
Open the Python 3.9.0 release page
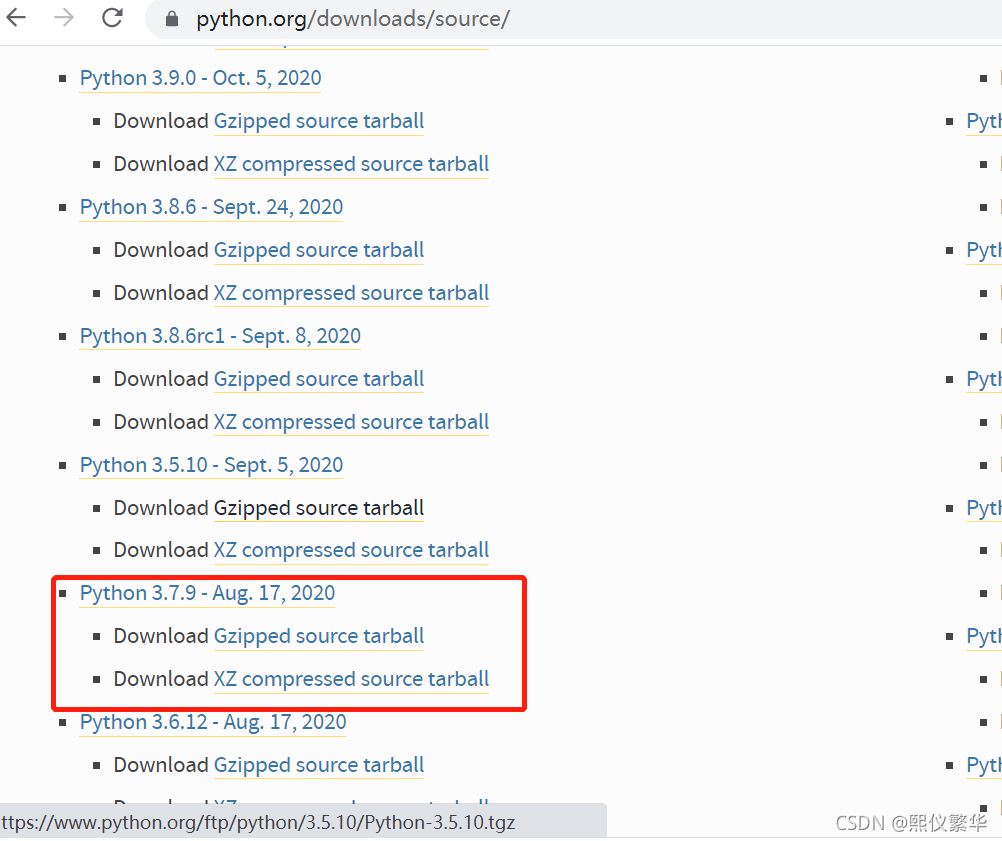click(x=199, y=78)
